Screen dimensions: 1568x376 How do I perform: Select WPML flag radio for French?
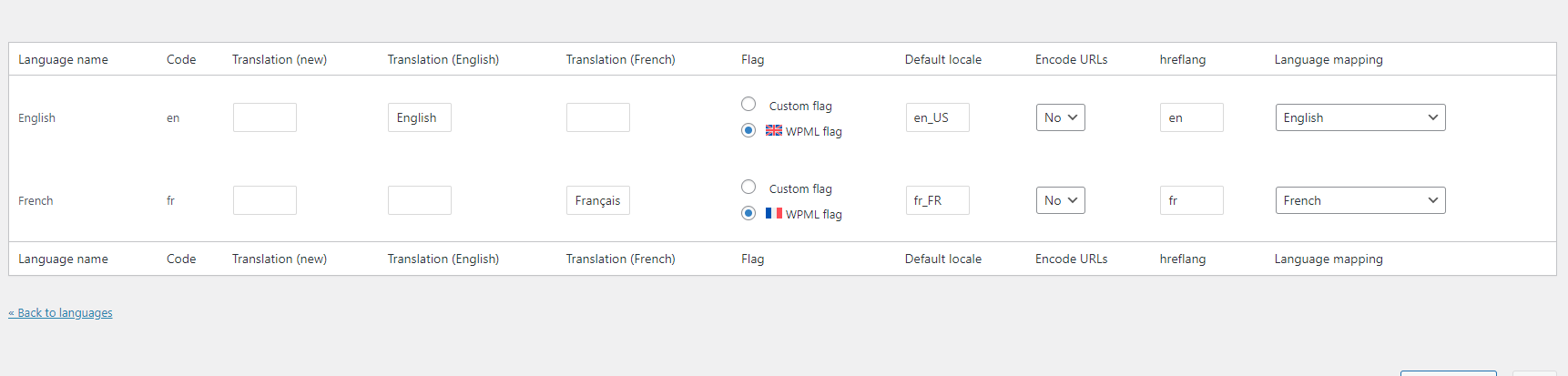[748, 213]
